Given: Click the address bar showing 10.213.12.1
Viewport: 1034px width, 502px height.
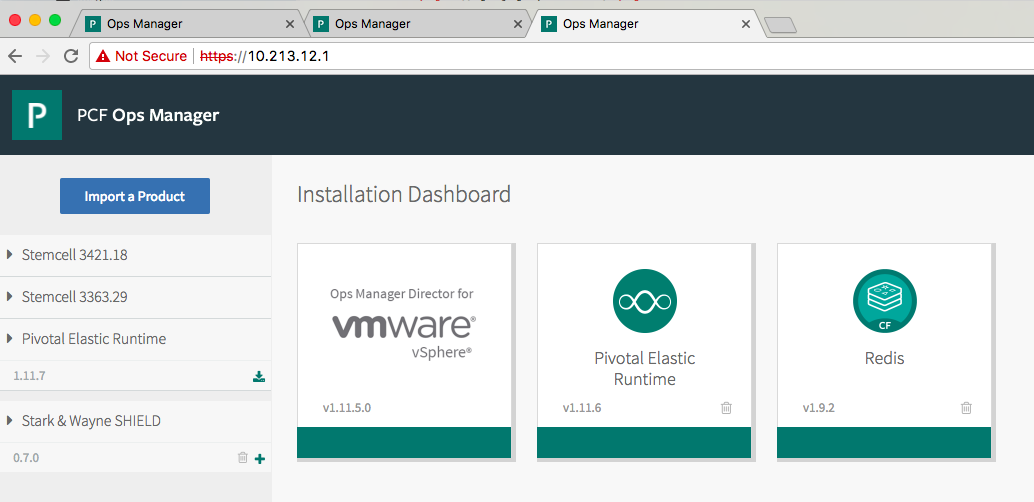Looking at the screenshot, I should (561, 56).
